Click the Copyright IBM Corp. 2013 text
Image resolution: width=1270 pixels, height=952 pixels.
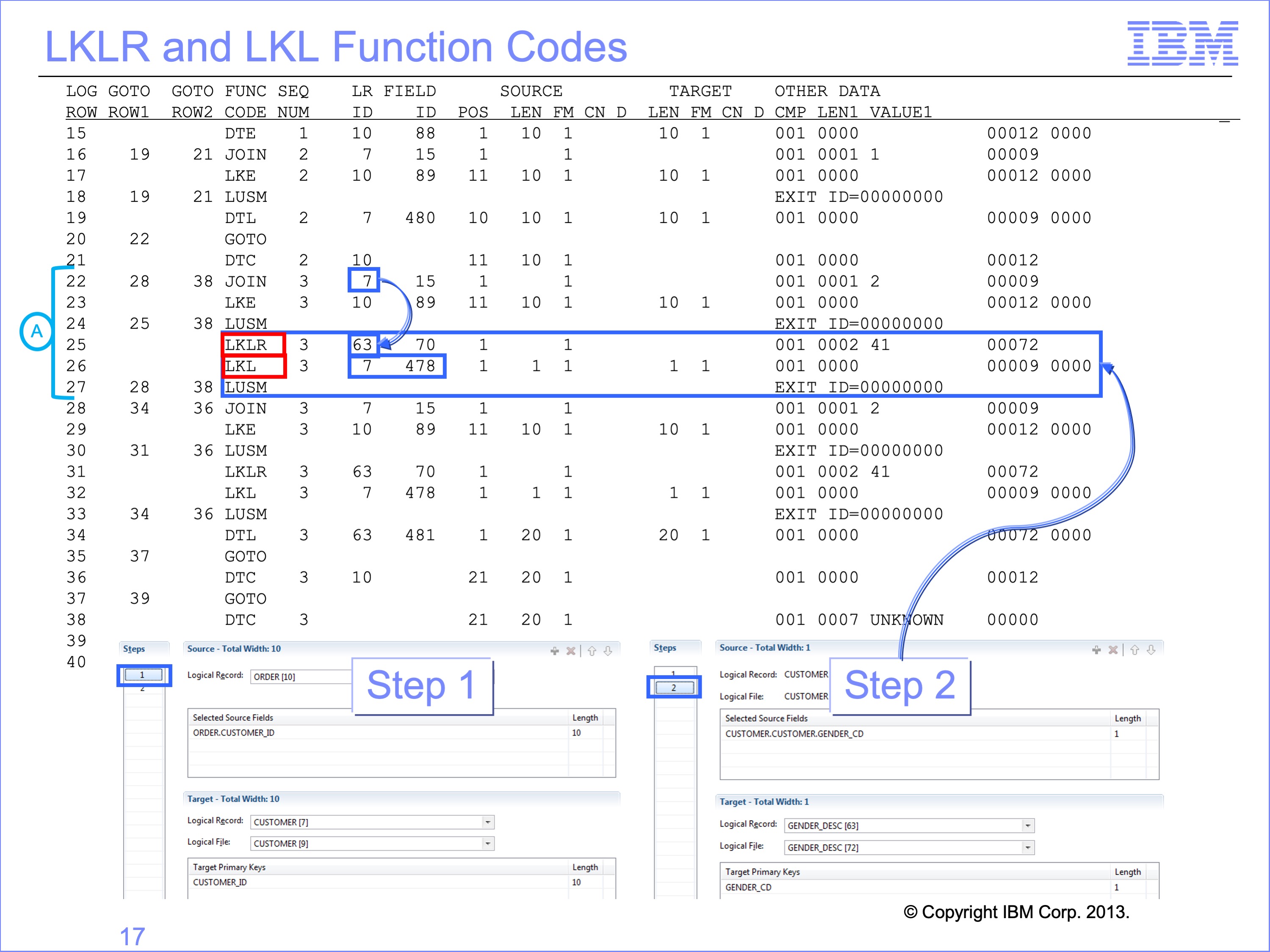point(1016,912)
